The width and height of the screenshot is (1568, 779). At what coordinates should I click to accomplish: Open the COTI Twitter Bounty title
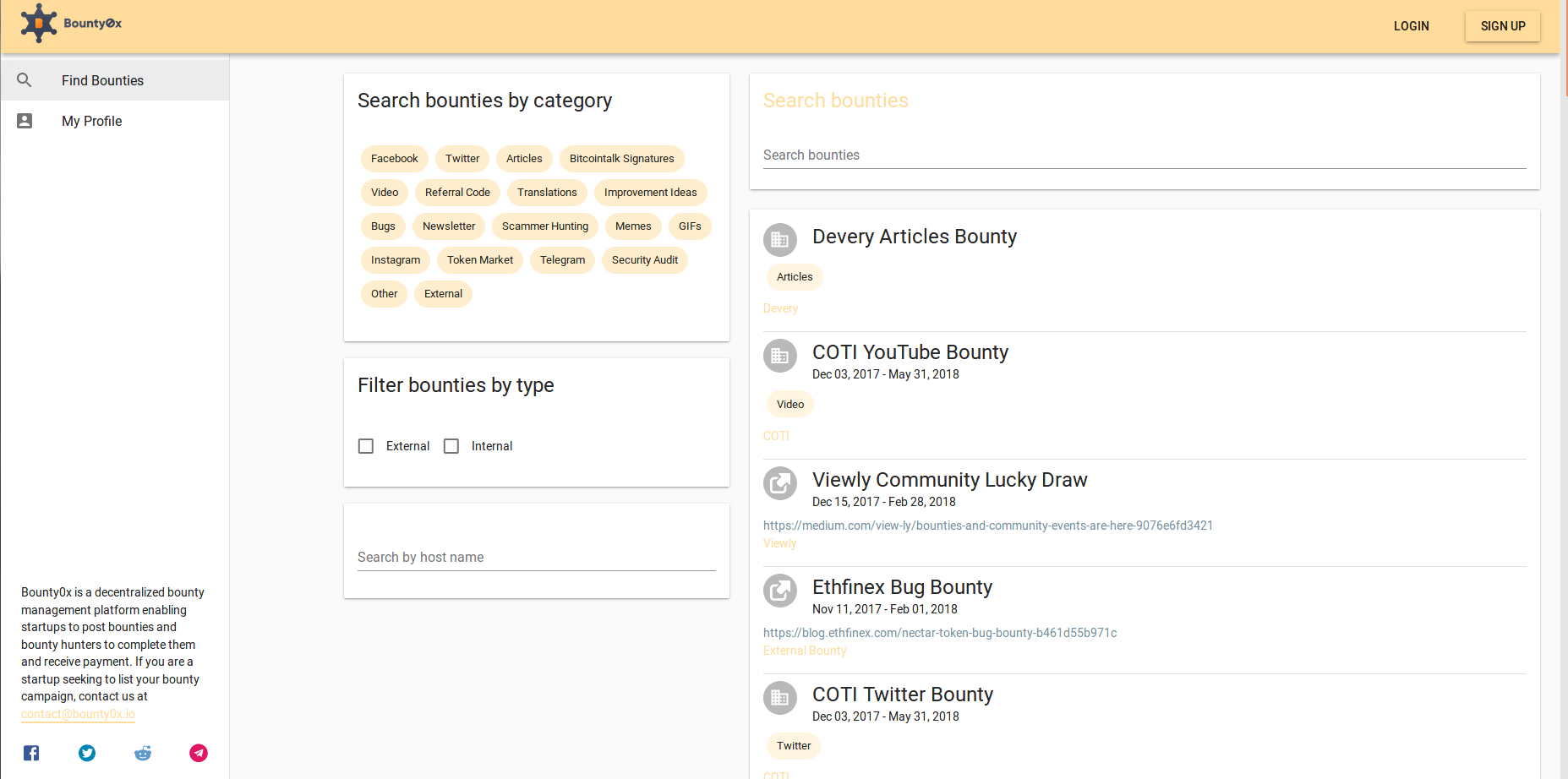pyautogui.click(x=903, y=695)
